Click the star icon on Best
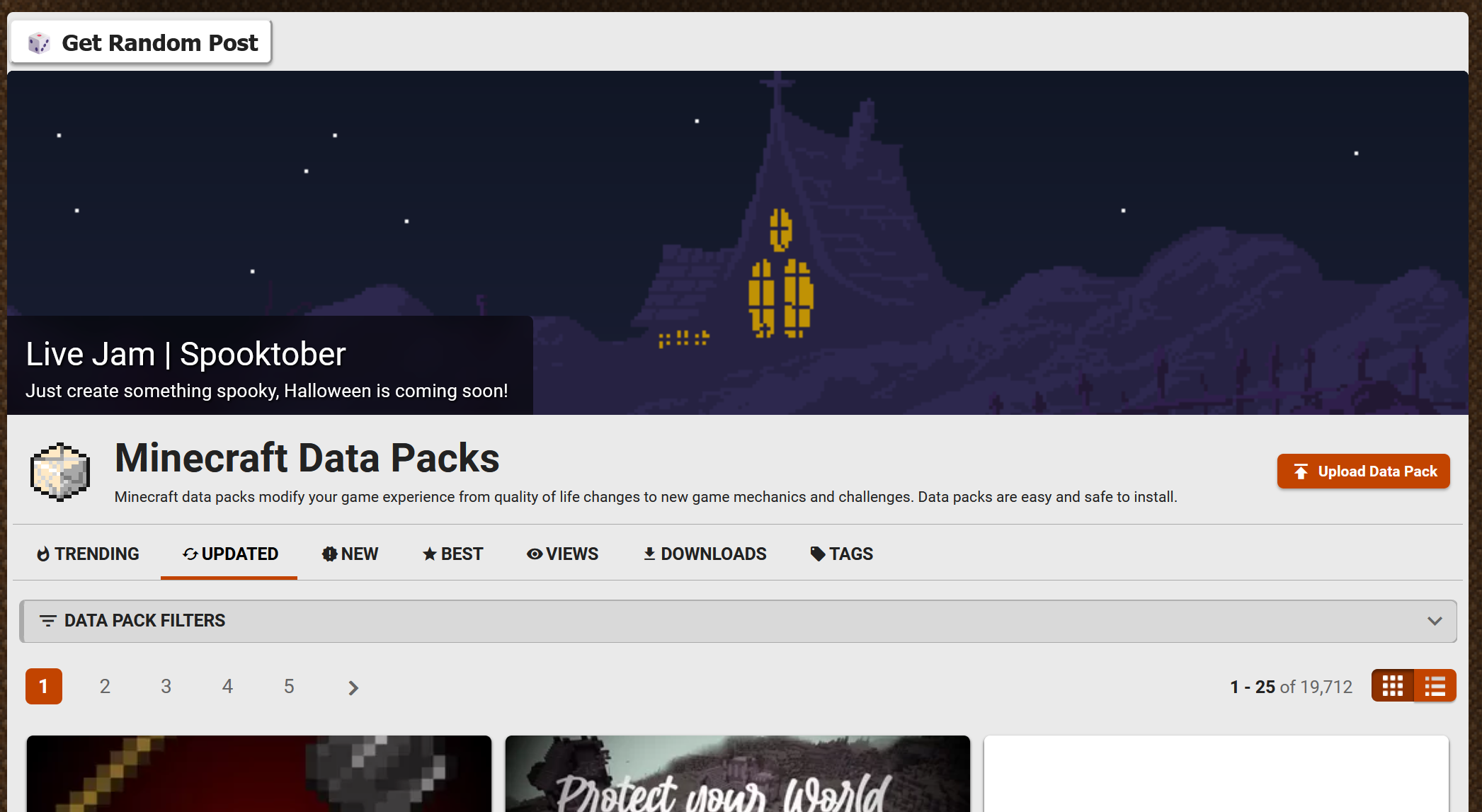The height and width of the screenshot is (812, 1482). coord(429,554)
